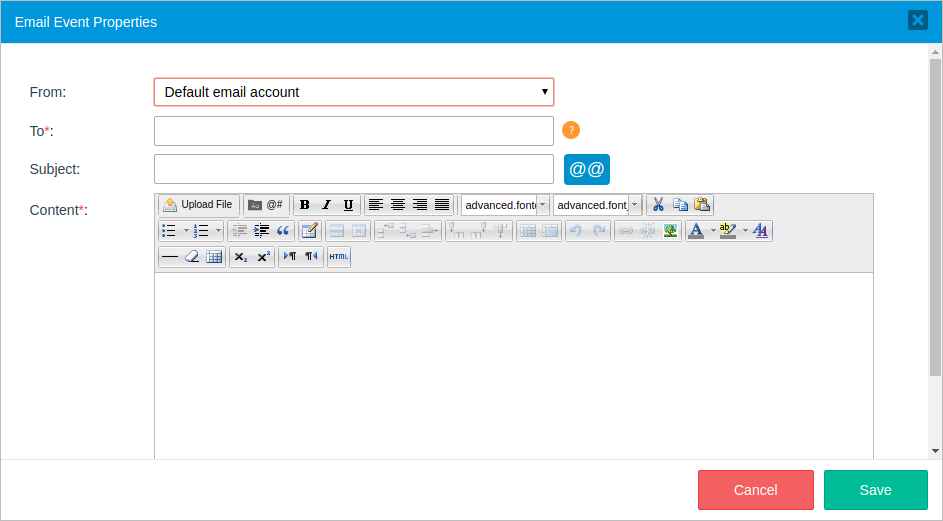Image resolution: width=943 pixels, height=521 pixels.
Task: Click the orange help icon beside To field
Action: point(571,130)
